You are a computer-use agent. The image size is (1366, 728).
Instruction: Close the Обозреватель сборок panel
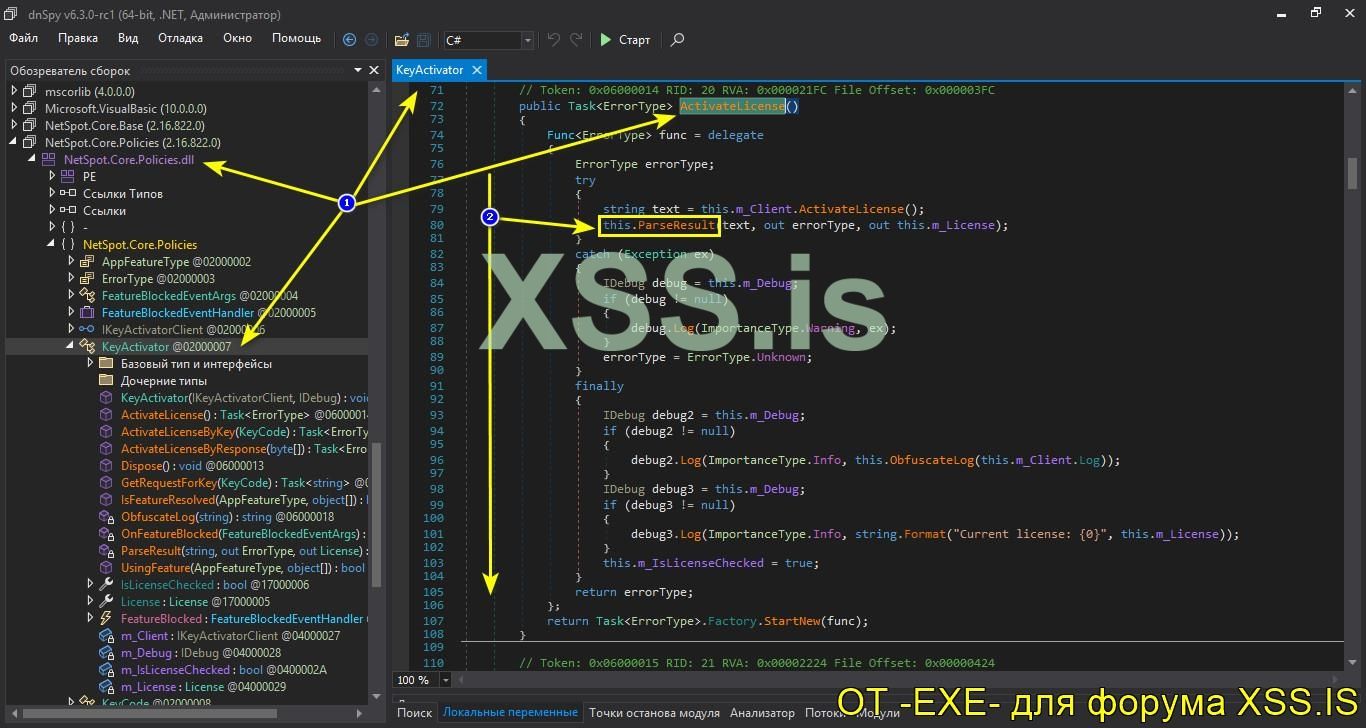point(374,71)
